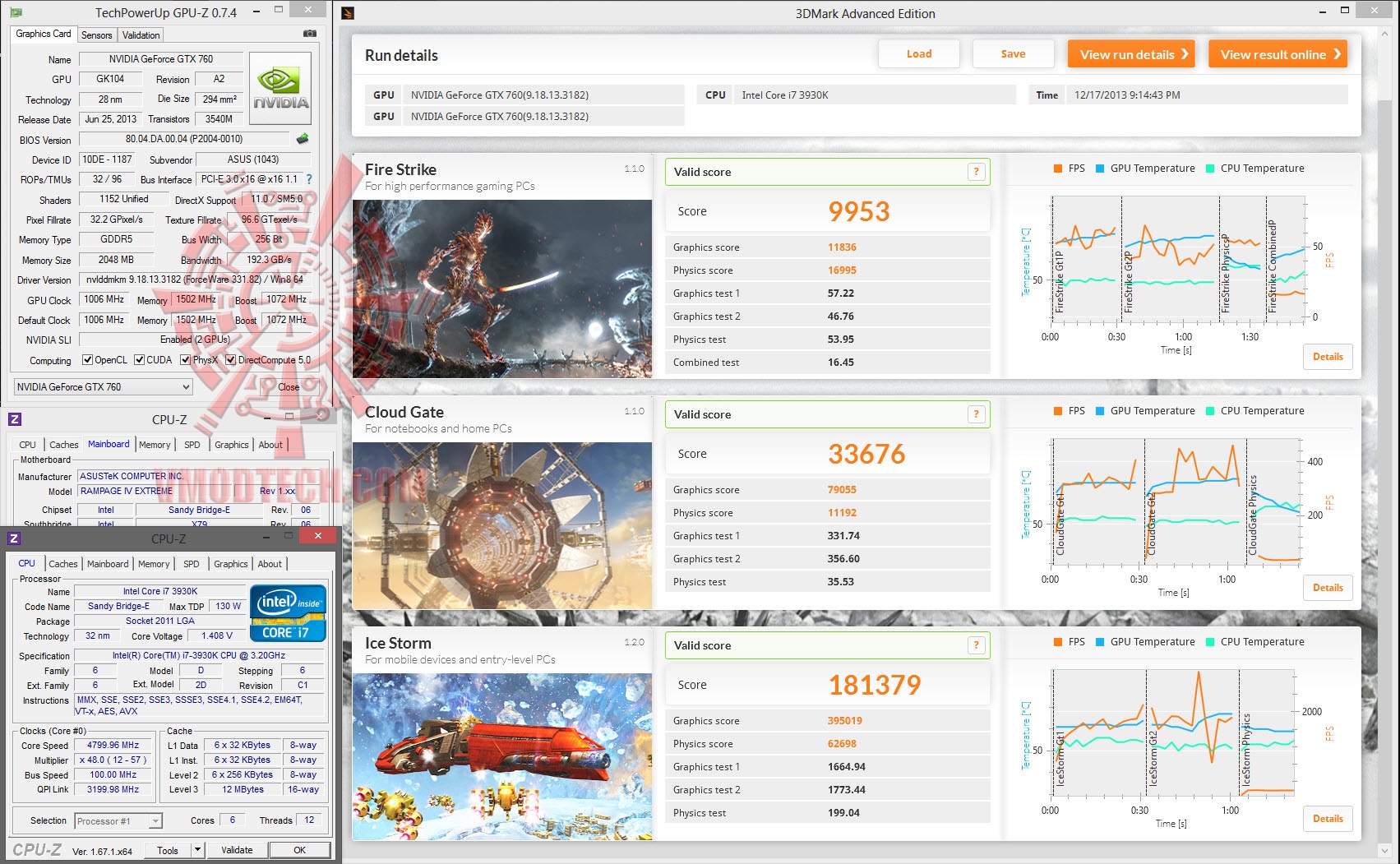Click the Validate button in CPU-Z
Screen dimensions: 1400x864
[x=237, y=850]
